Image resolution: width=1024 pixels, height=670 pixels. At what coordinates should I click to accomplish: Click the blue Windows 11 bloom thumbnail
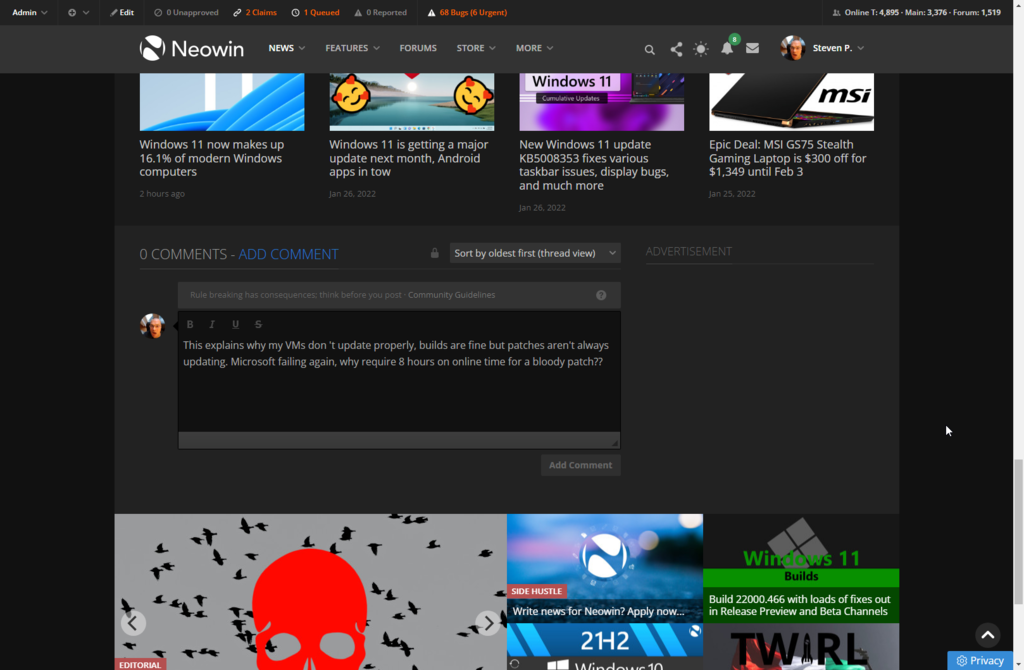coord(222,102)
